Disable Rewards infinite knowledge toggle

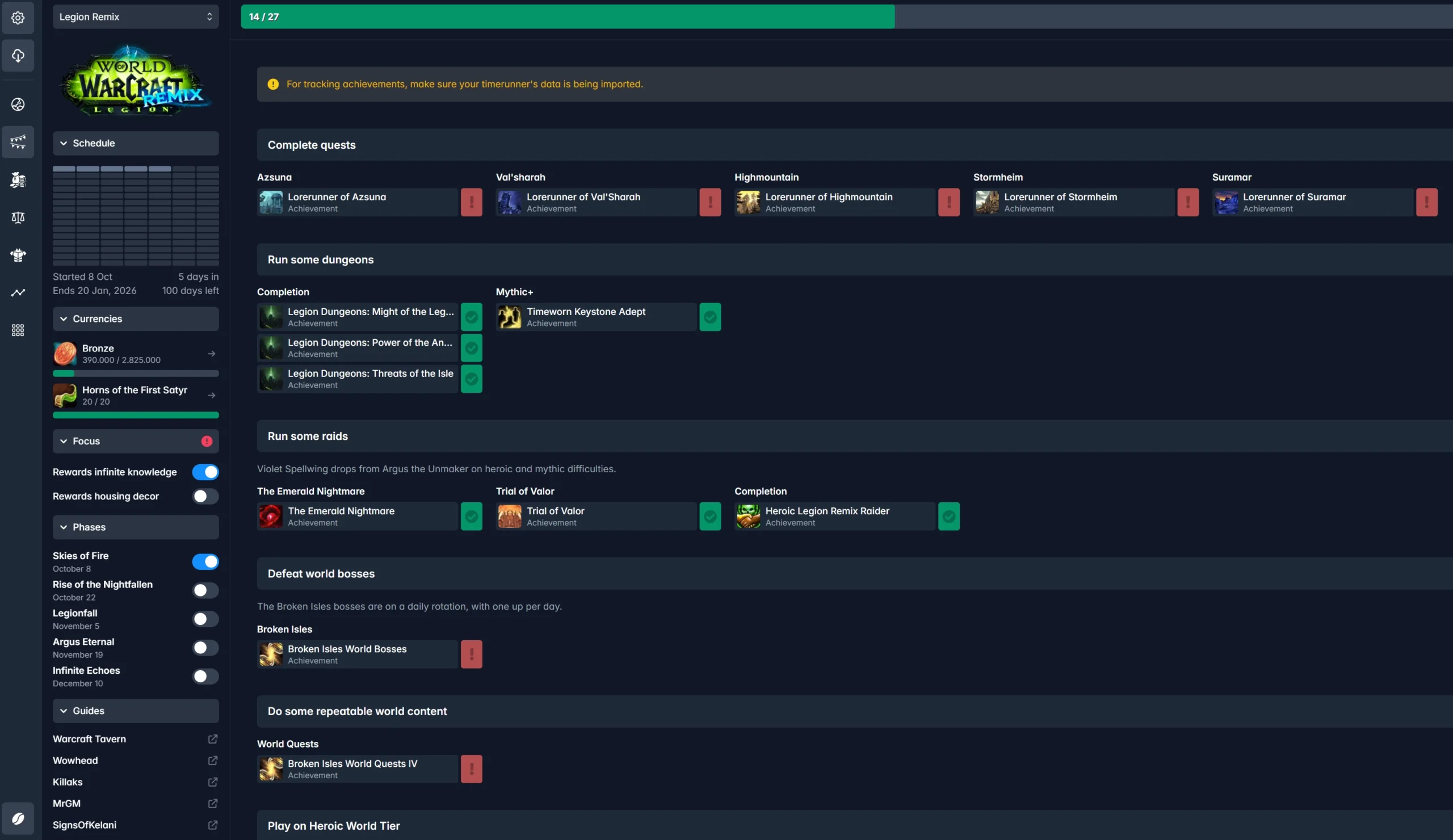click(205, 472)
